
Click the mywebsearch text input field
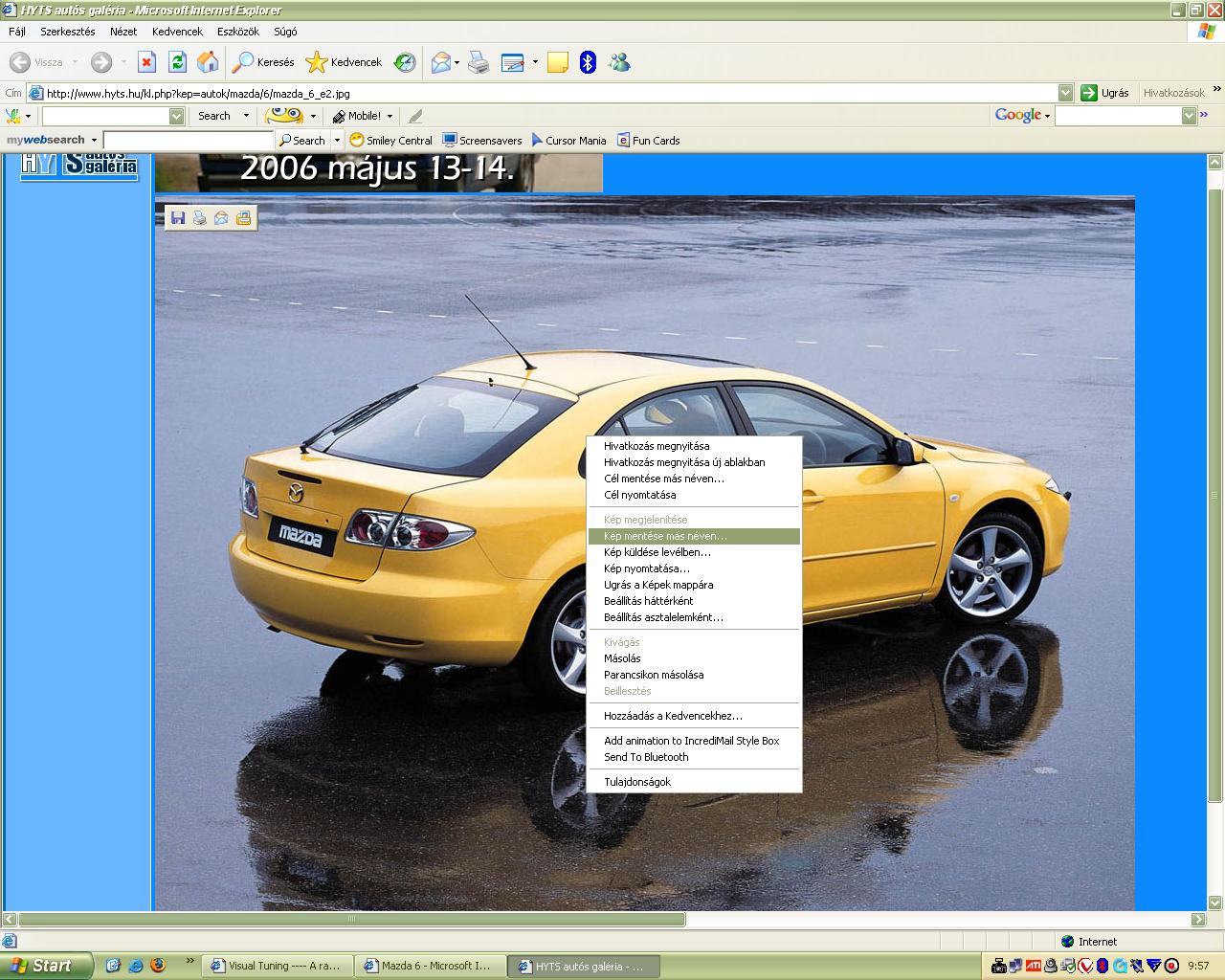pyautogui.click(x=189, y=140)
